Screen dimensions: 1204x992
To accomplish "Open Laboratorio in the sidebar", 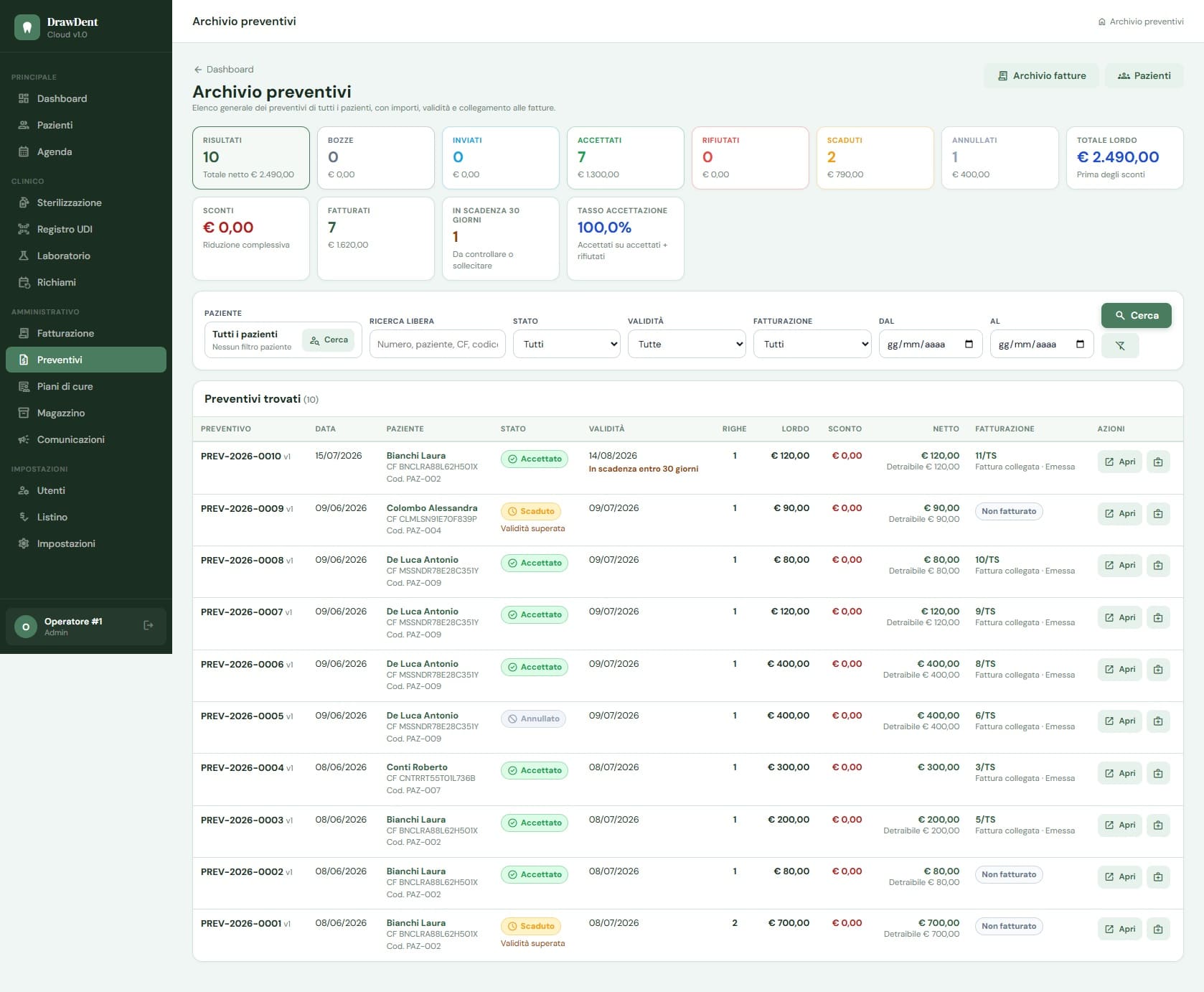I will pos(86,256).
